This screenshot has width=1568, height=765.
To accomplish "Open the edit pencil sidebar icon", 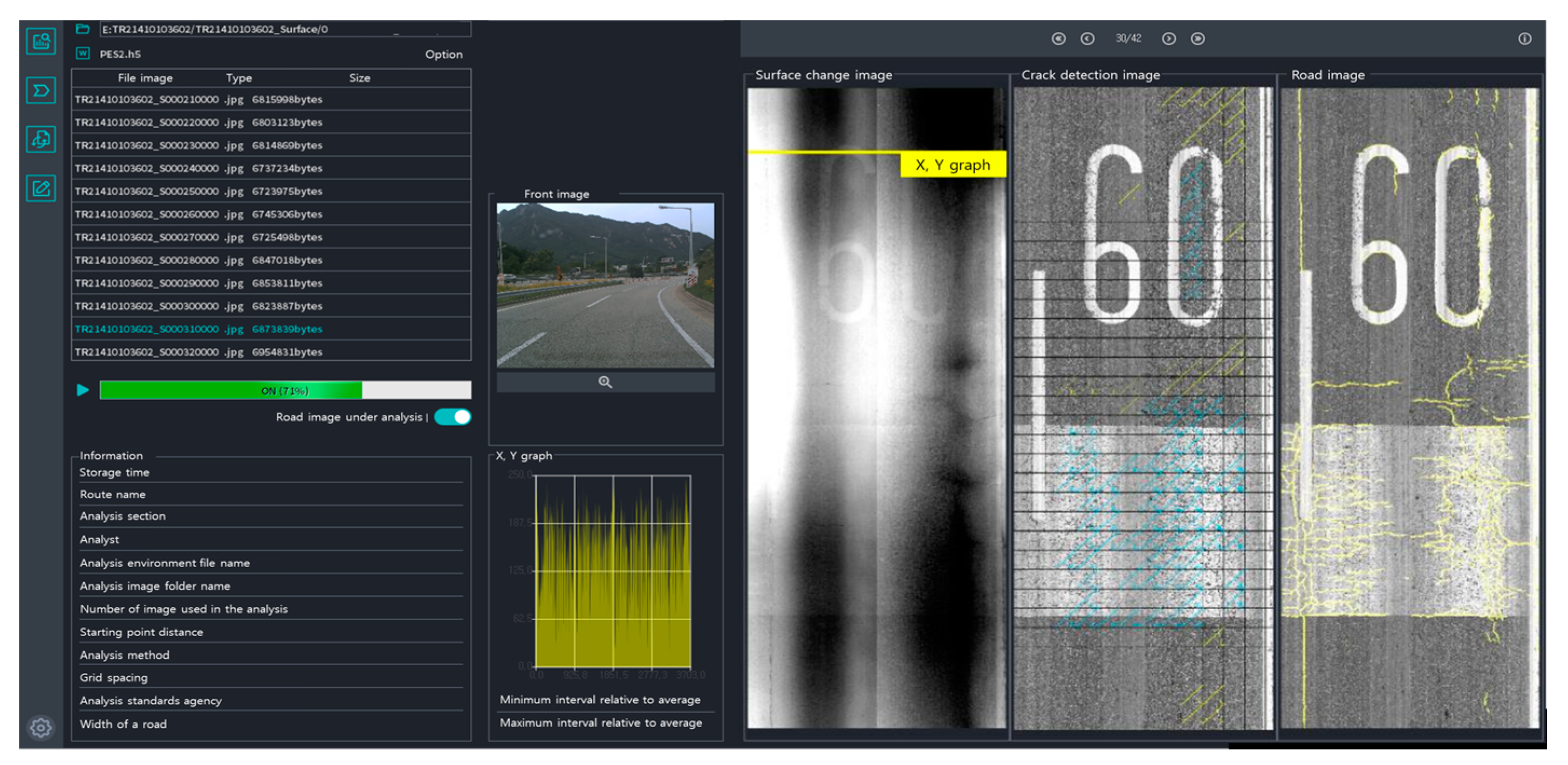I will [41, 188].
